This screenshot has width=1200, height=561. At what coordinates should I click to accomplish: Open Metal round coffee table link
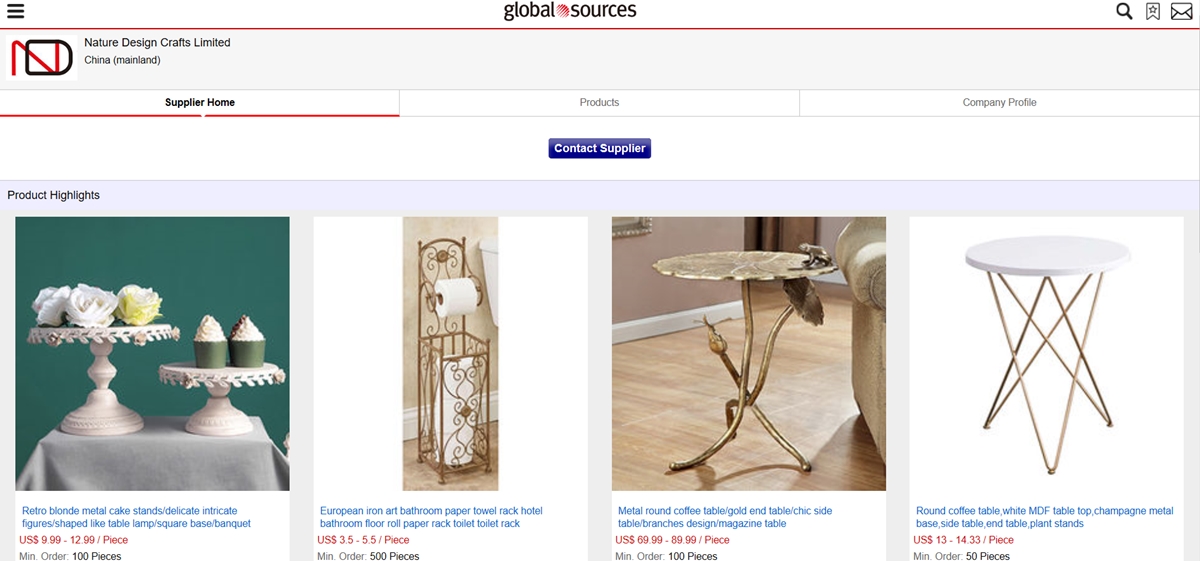(725, 517)
